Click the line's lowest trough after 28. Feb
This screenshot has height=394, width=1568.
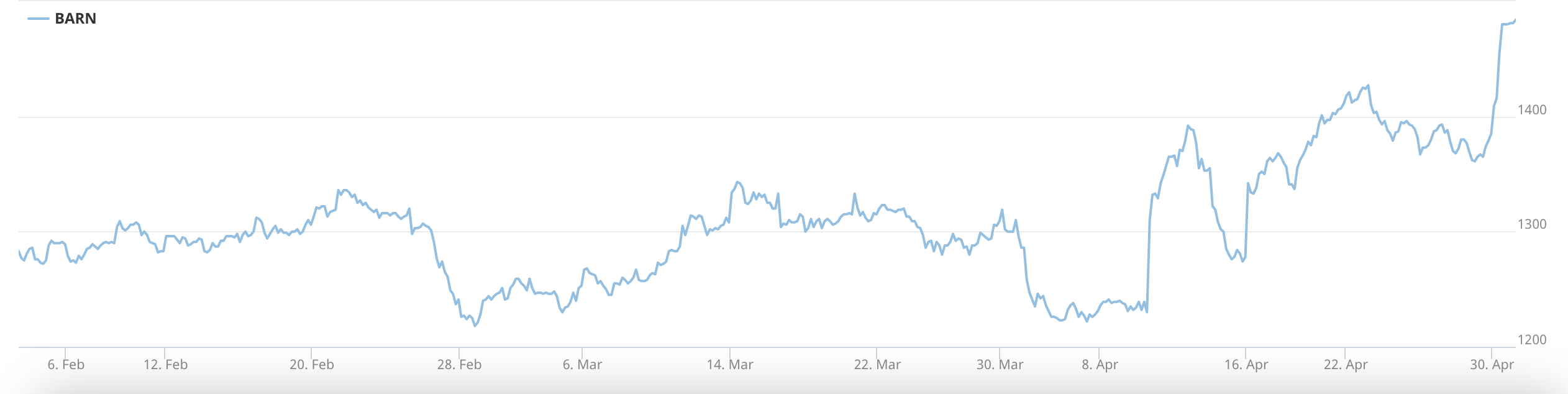(475, 326)
